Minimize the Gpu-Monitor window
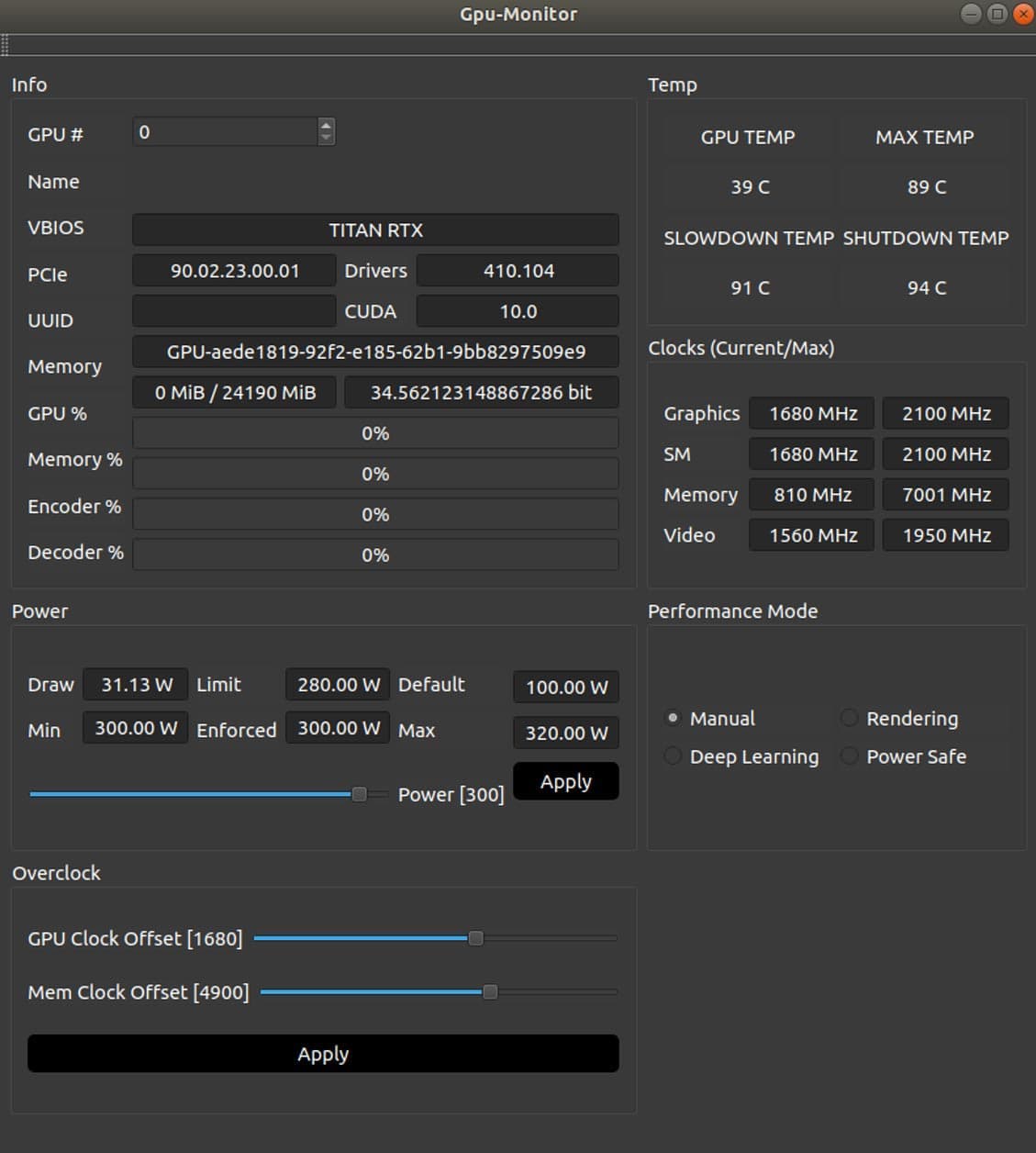This screenshot has height=1153, width=1036. pyautogui.click(x=971, y=14)
